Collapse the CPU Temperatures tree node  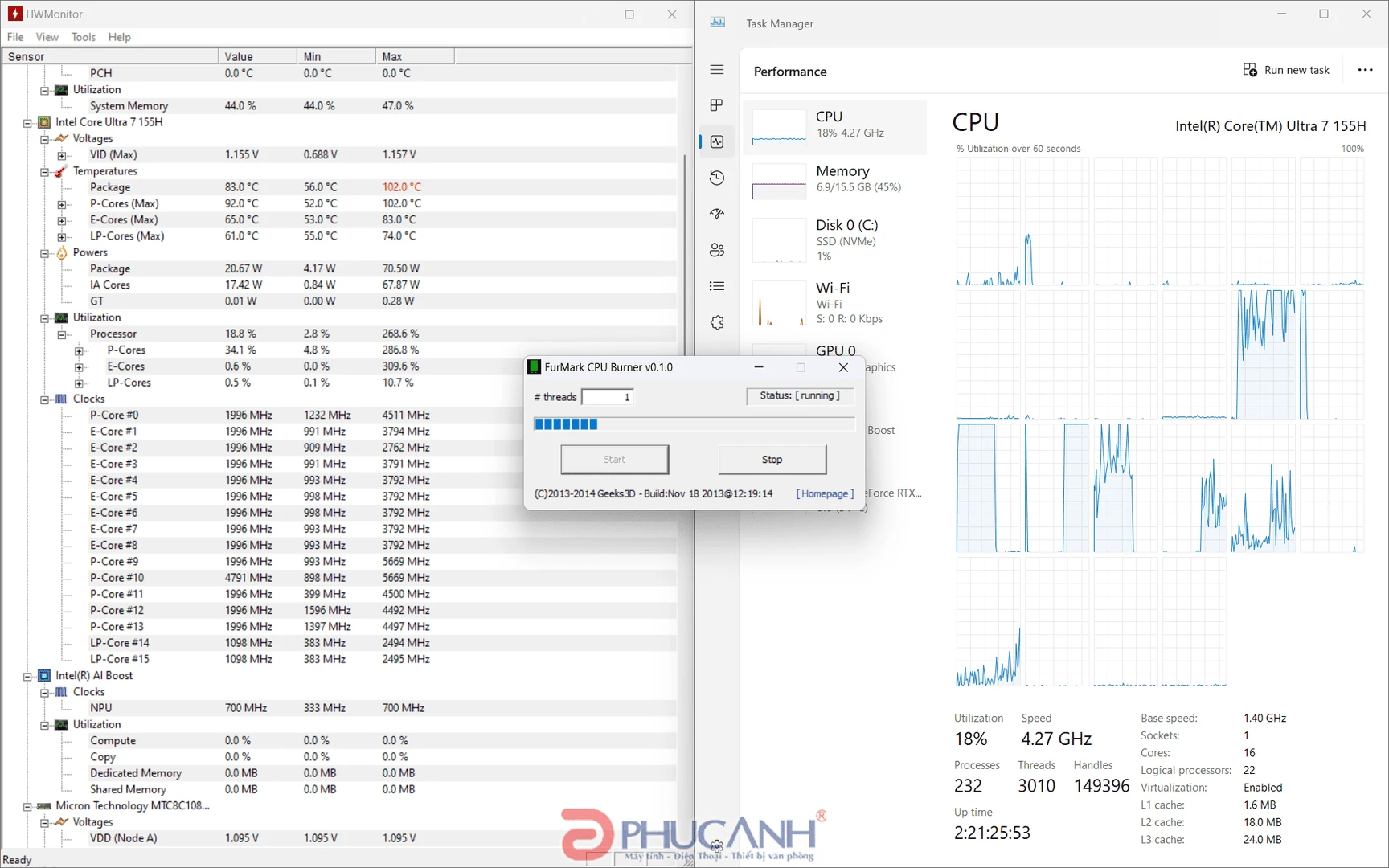[x=45, y=172]
